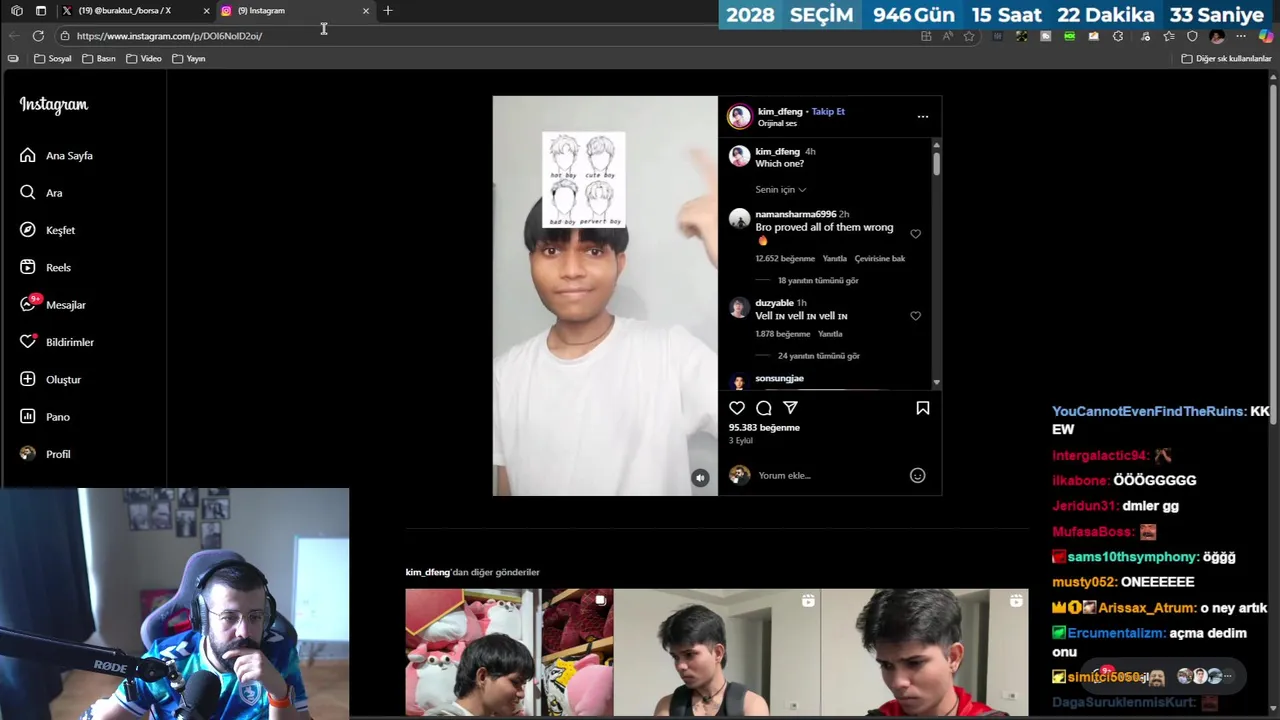Open the Copilot icon in toolbar
This screenshot has height=720, width=1280.
point(1265,36)
